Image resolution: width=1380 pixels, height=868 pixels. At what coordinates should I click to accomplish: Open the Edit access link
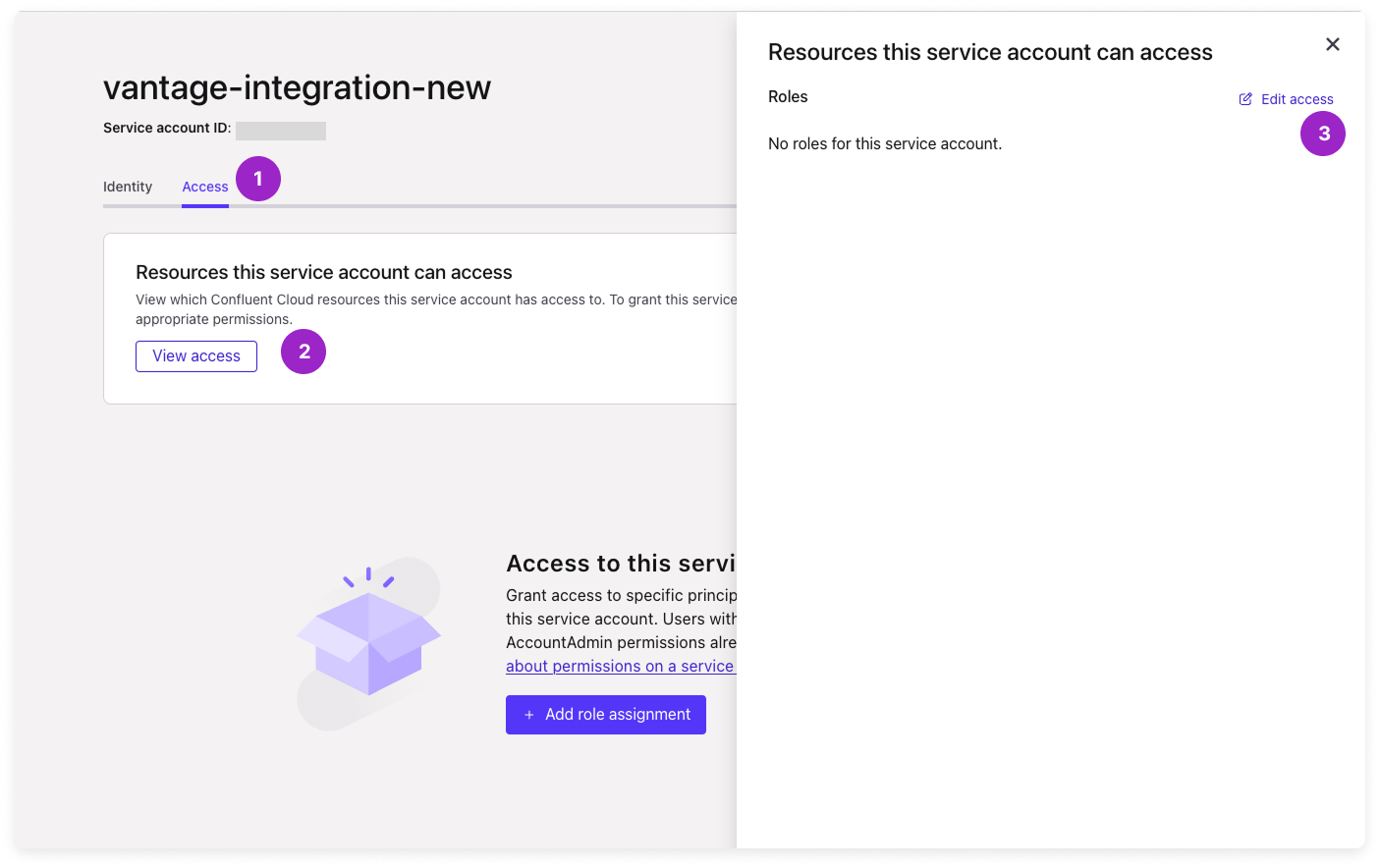pos(1297,99)
